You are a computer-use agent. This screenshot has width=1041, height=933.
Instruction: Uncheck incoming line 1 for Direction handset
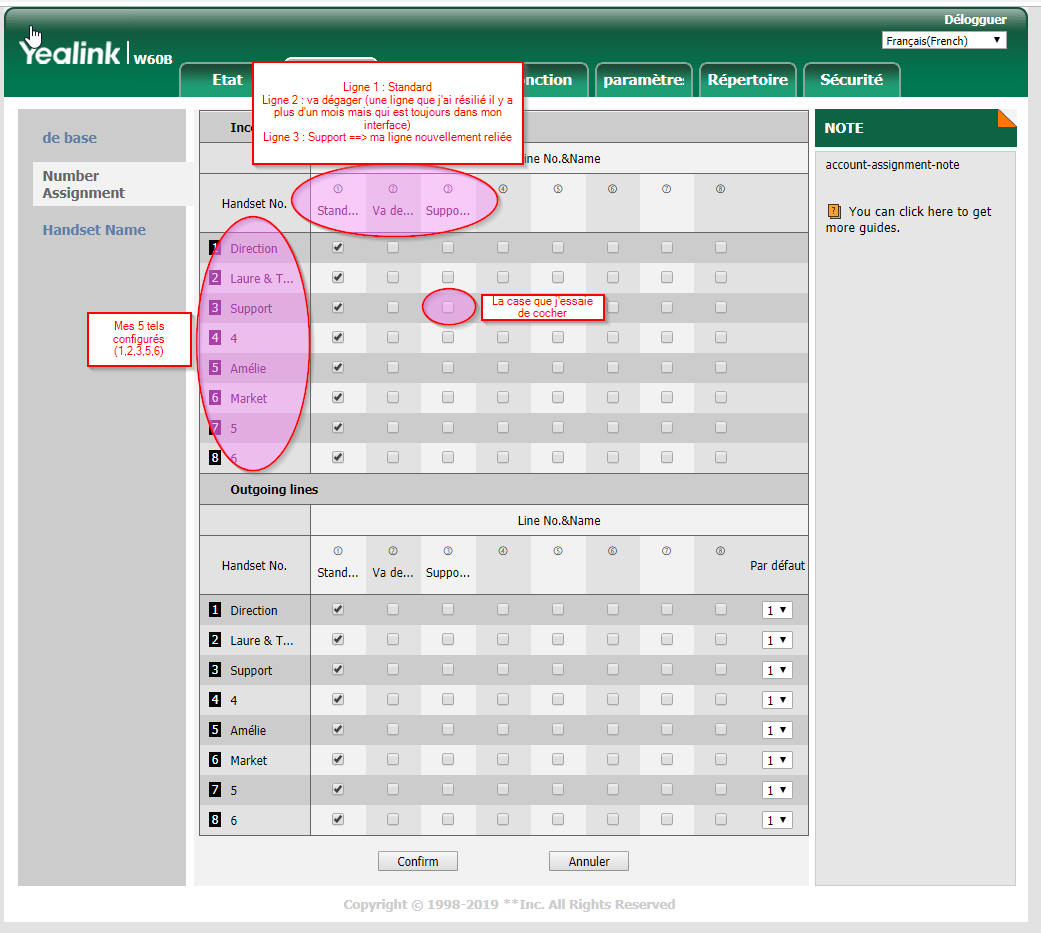click(x=338, y=248)
